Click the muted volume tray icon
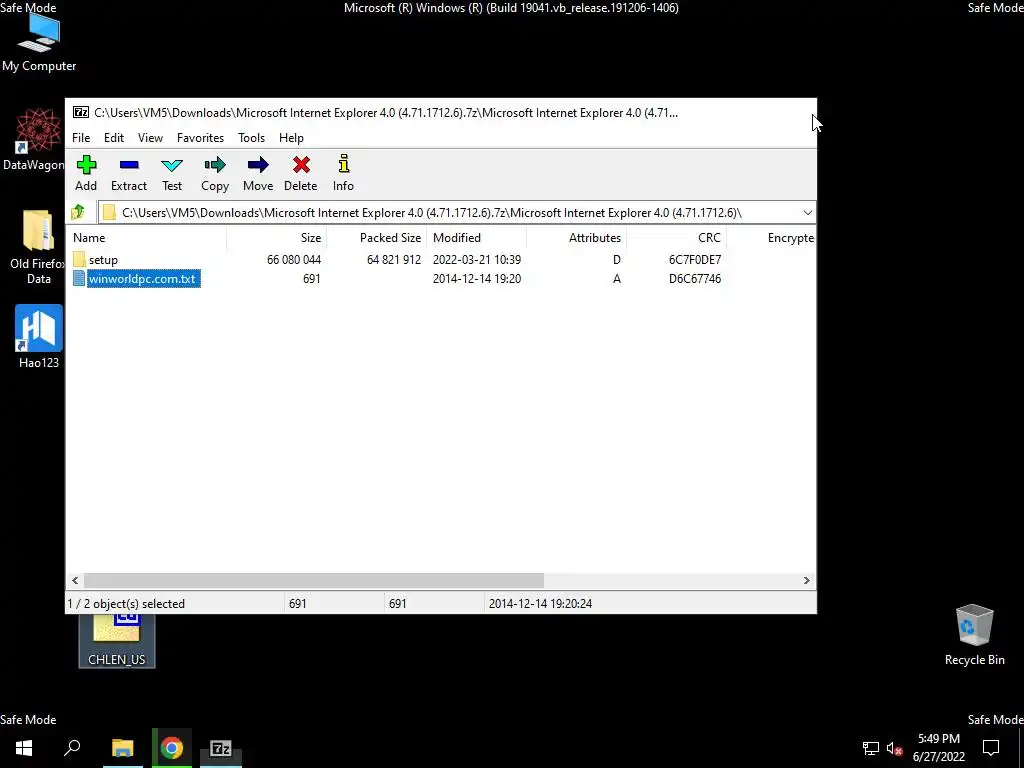Viewport: 1024px width, 768px height. click(x=895, y=748)
